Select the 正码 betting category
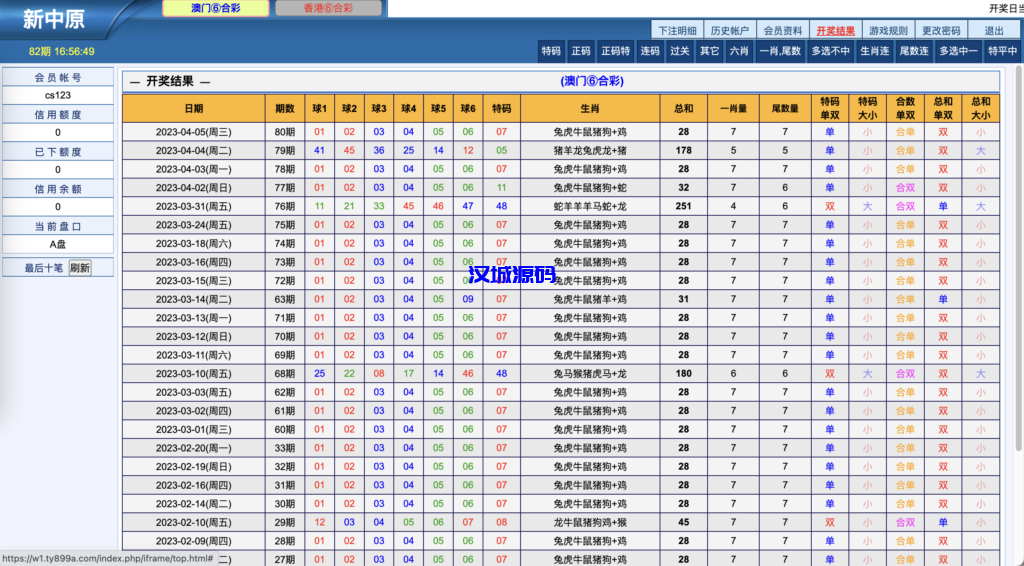This screenshot has height=566, width=1024. point(581,51)
